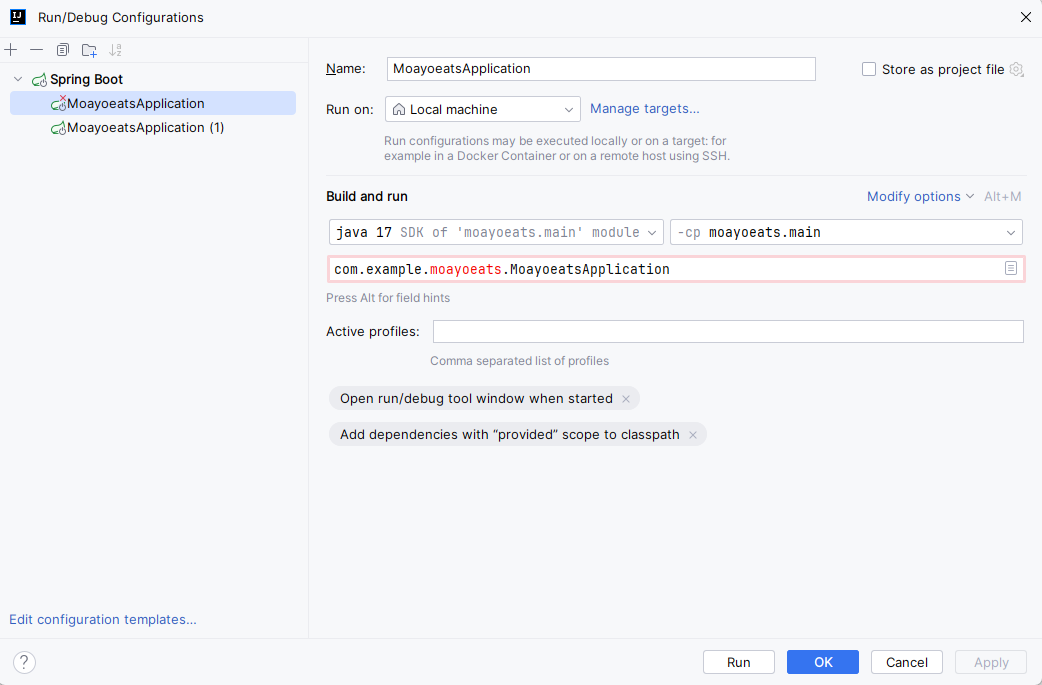
Task: Remove the selected configuration
Action: pyautogui.click(x=37, y=50)
